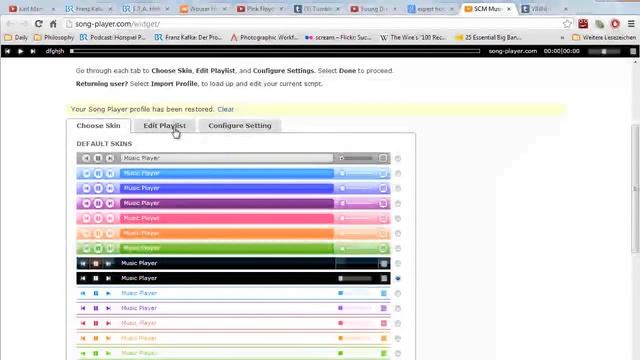Open The Wire's '100 Rec... bookmark
The width and height of the screenshot is (640, 360).
413,38
